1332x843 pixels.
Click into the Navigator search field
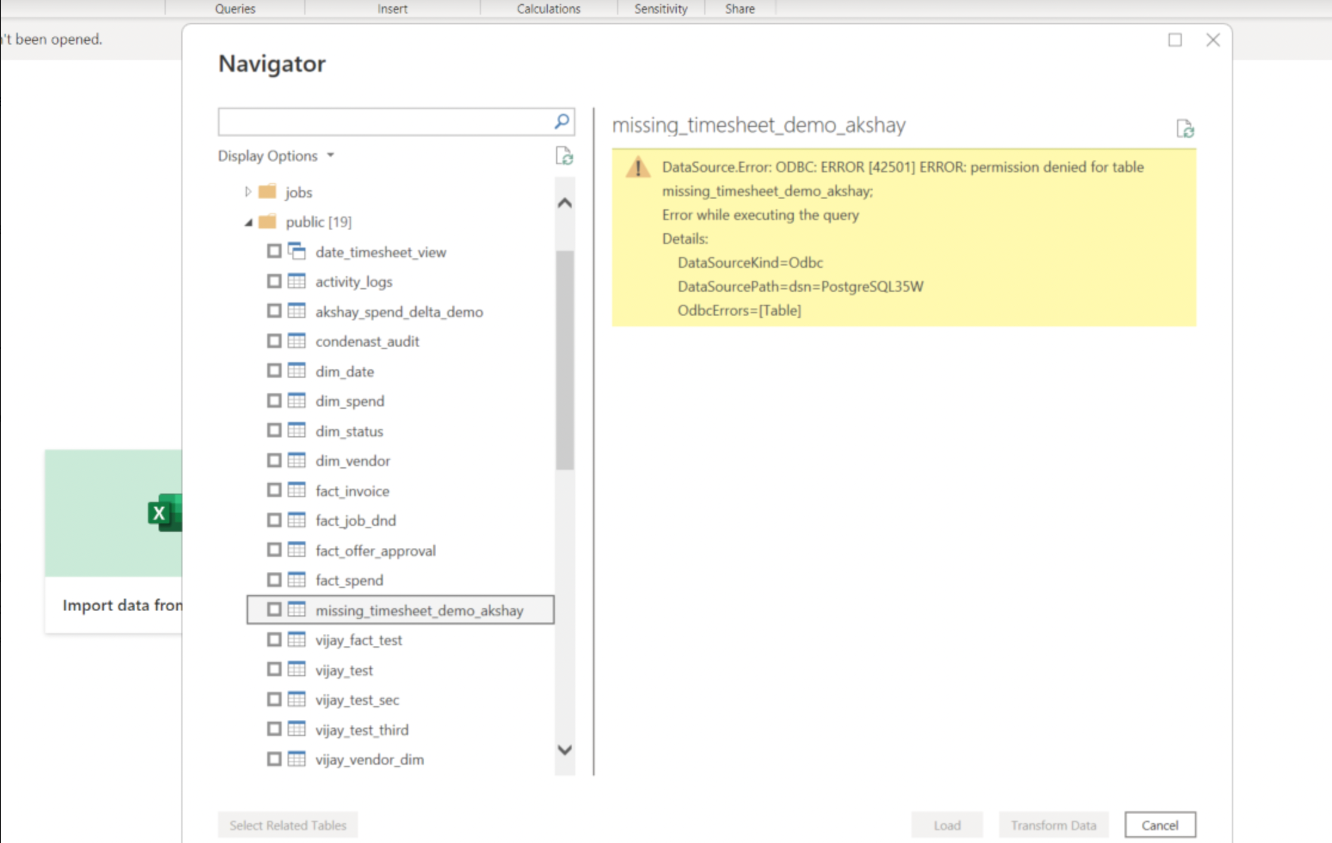(384, 122)
